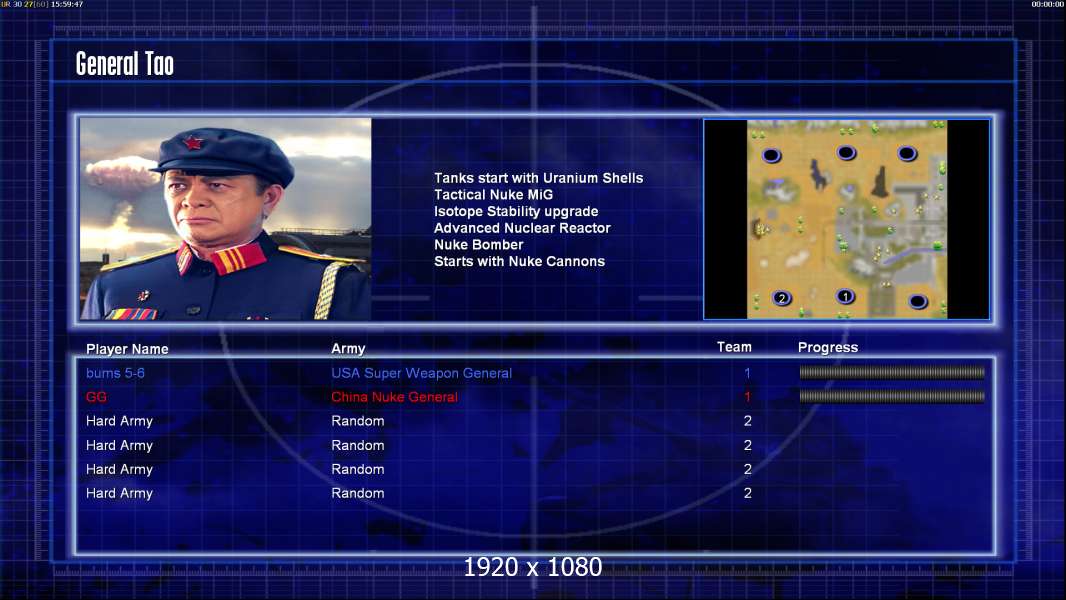Viewport: 1066px width, 600px height.
Task: Click team number in bums 5-6 row
Action: click(x=747, y=373)
